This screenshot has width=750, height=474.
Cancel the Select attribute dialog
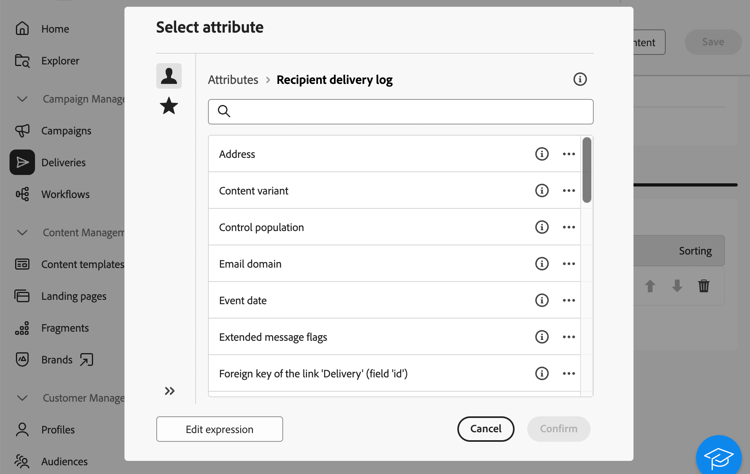click(x=486, y=429)
